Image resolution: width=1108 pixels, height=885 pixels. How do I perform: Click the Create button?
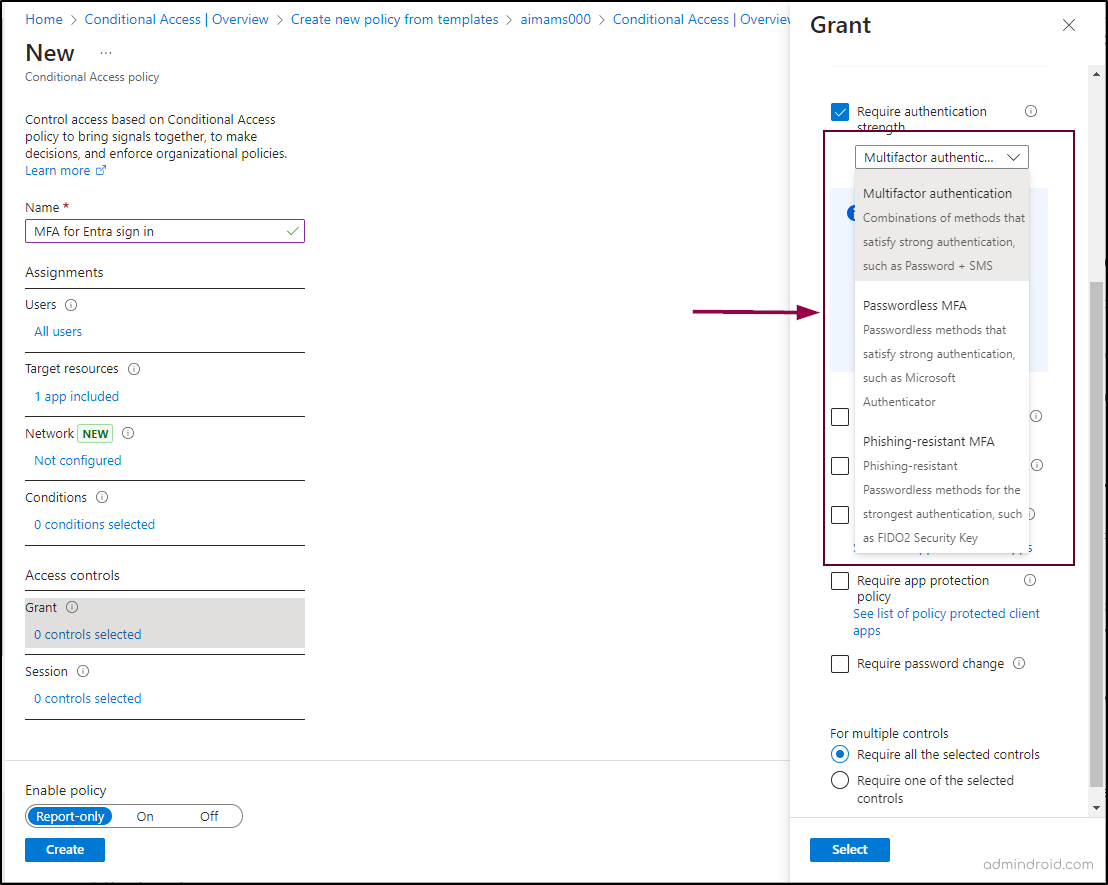point(64,849)
